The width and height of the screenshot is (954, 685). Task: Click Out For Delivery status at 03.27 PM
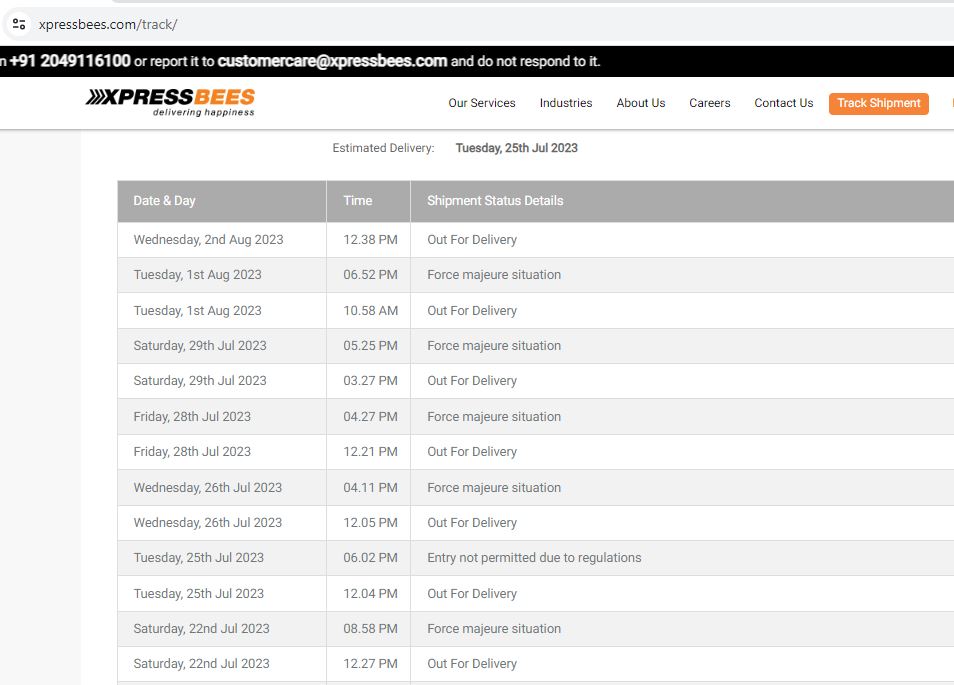click(472, 381)
